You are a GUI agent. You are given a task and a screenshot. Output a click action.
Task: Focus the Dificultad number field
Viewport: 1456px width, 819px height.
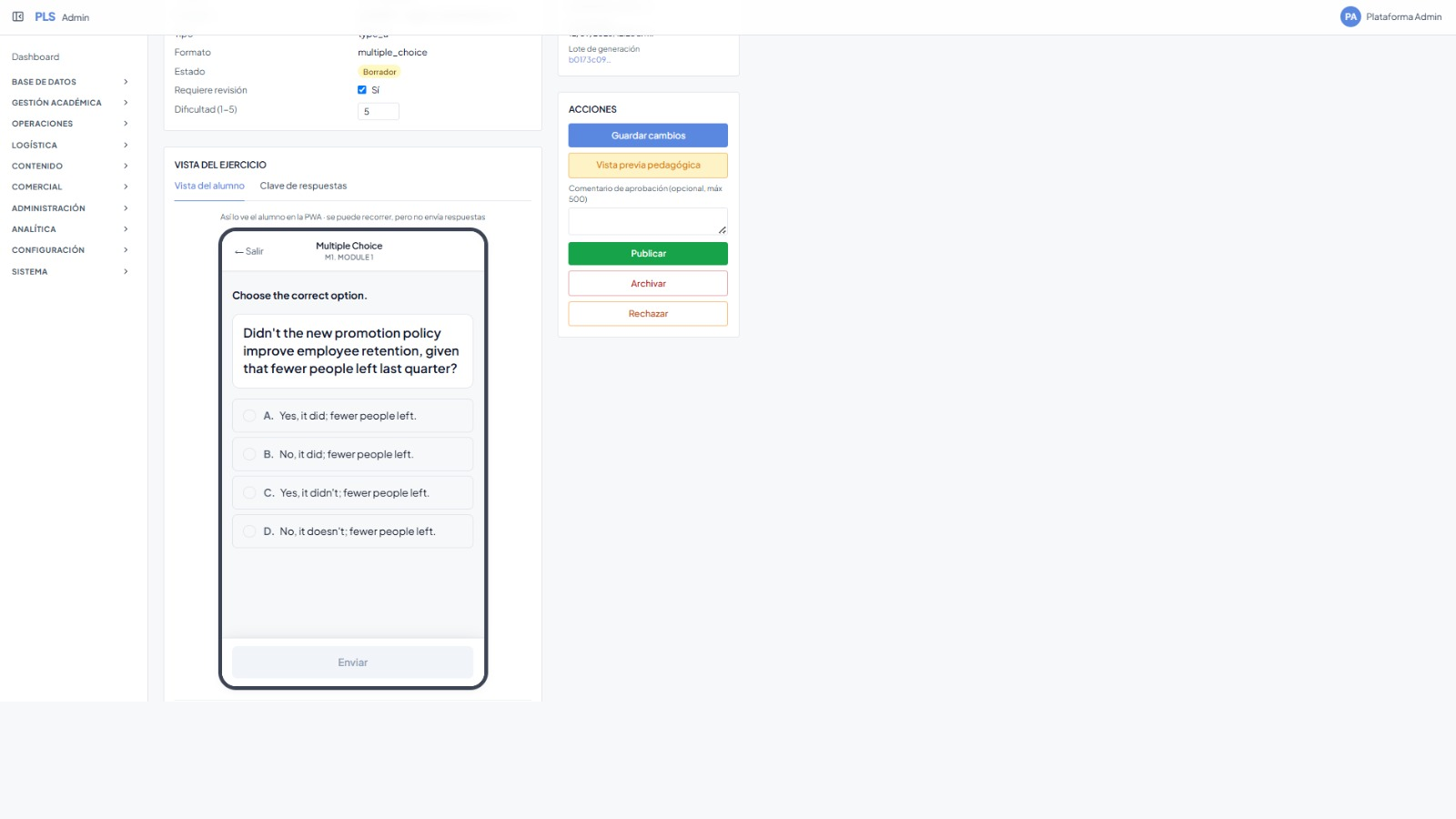point(379,112)
